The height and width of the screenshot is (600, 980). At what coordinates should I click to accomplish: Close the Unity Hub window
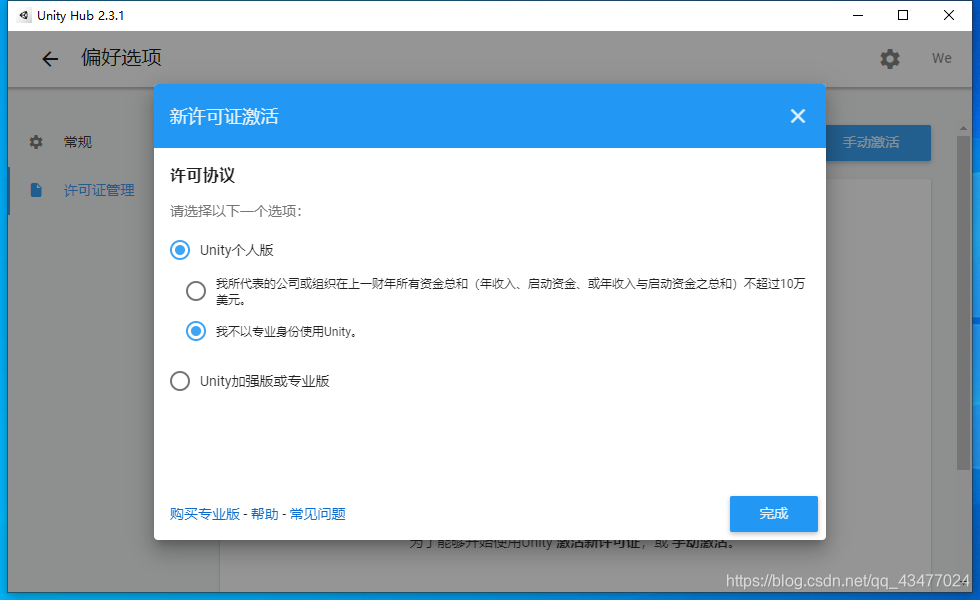949,15
